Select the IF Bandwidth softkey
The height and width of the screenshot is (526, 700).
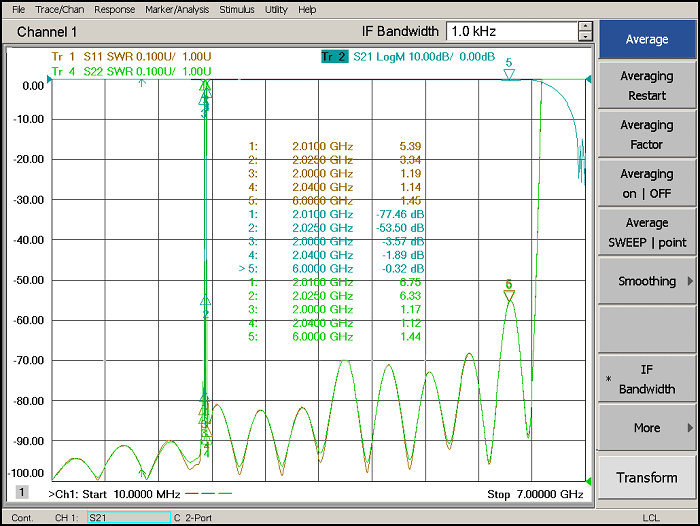point(647,379)
